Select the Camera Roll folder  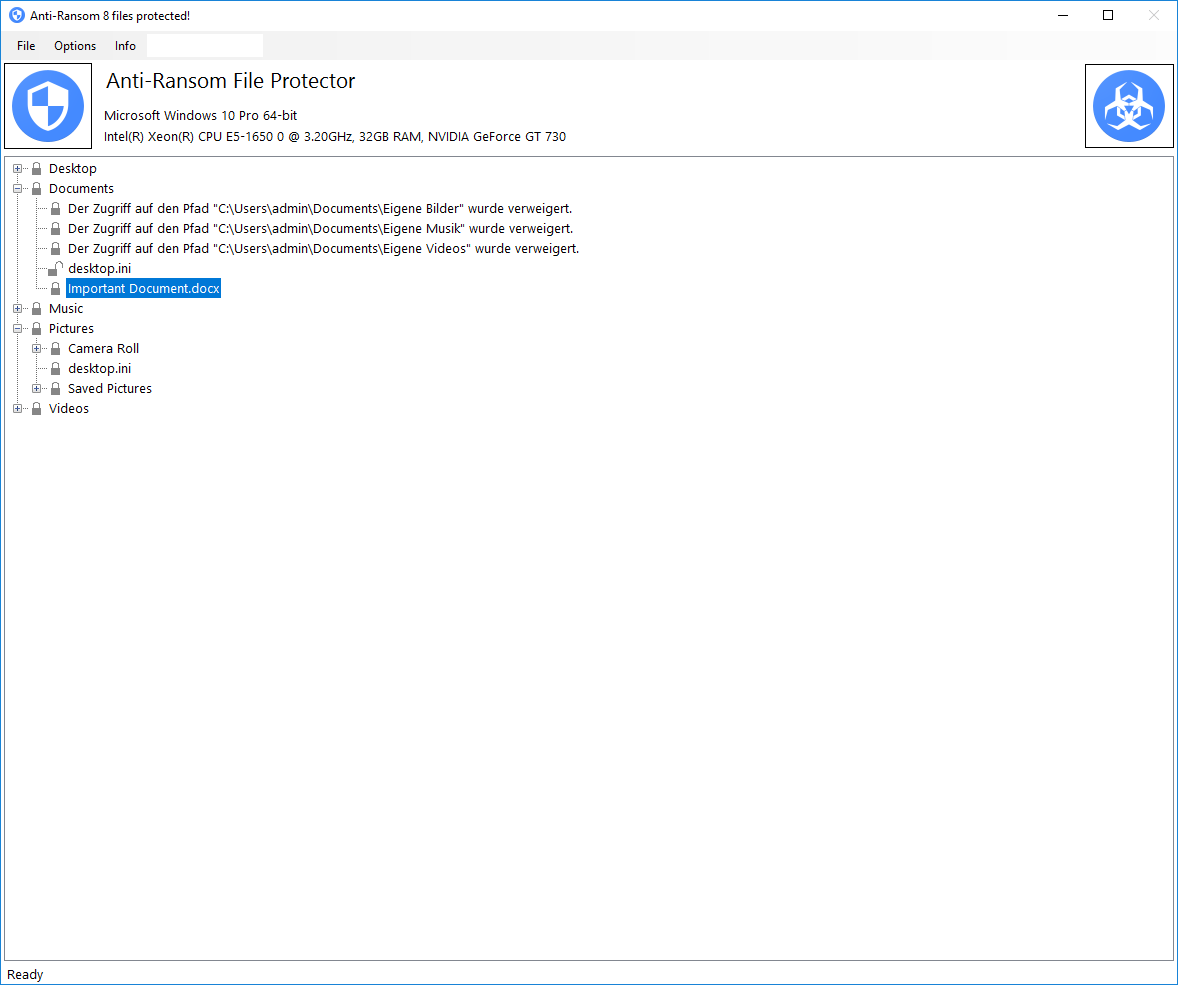[104, 348]
